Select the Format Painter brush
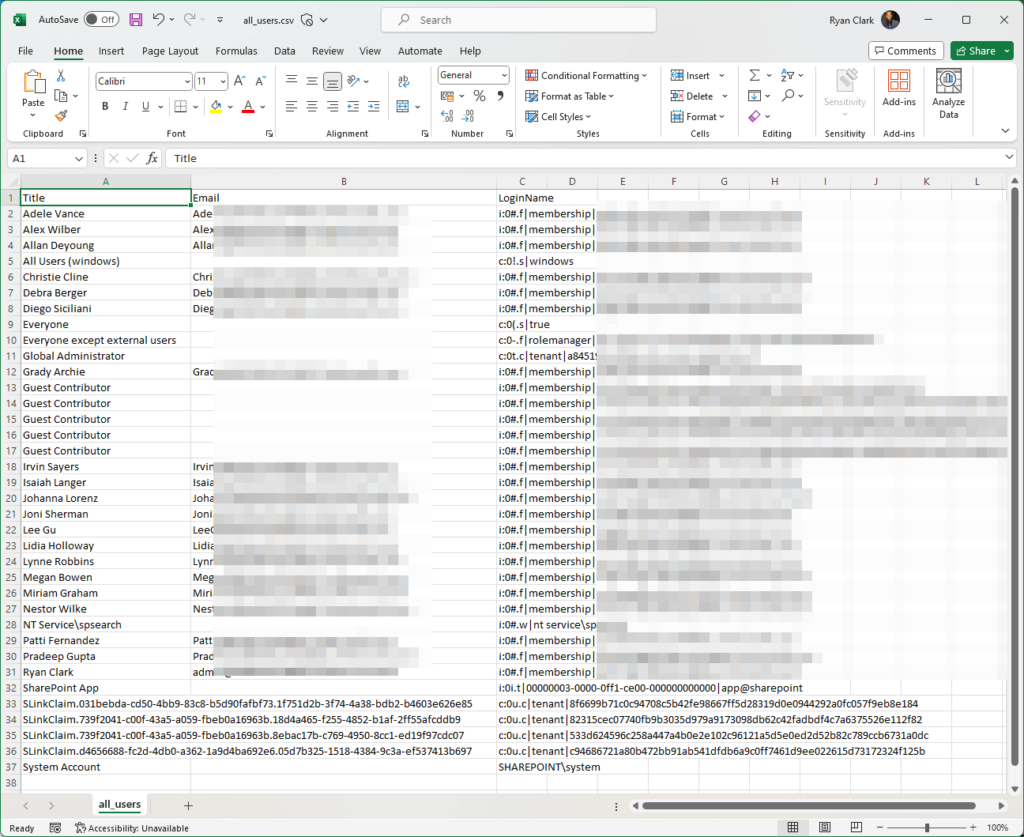The image size is (1024, 837). (61, 116)
